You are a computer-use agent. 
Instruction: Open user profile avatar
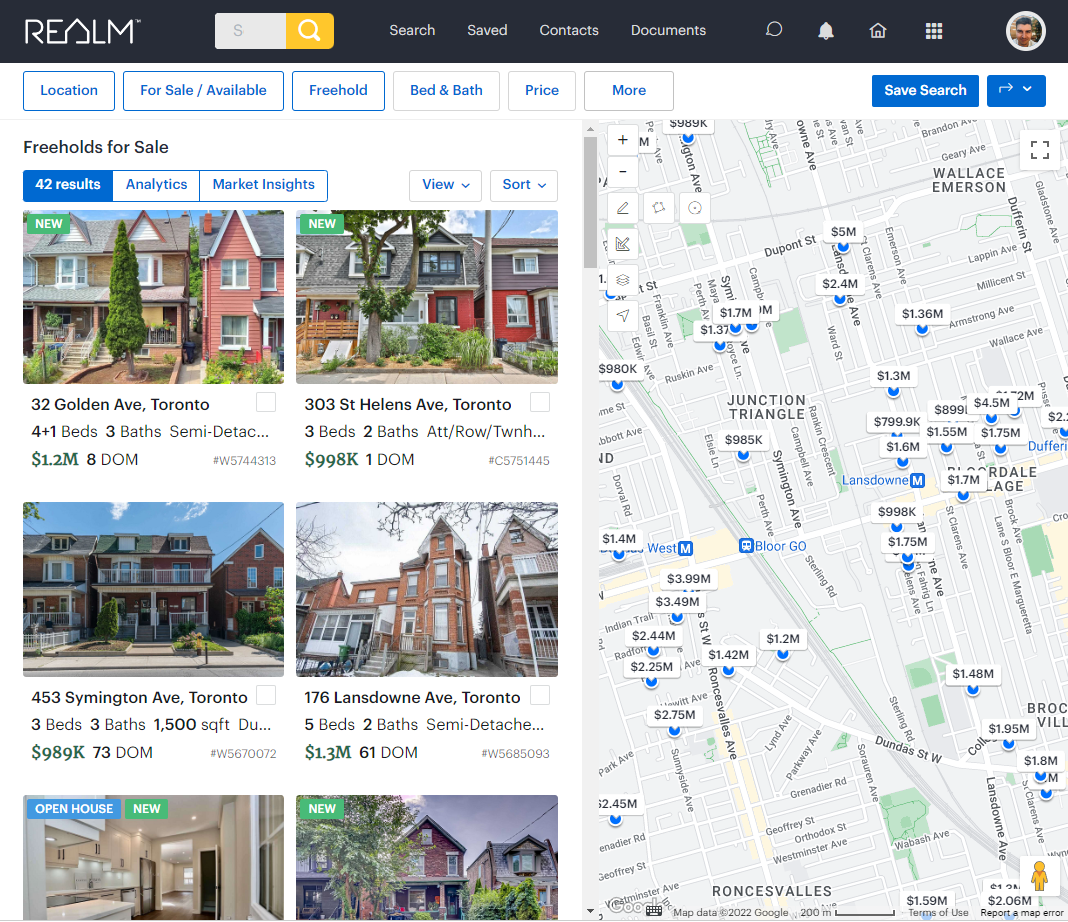point(1025,31)
